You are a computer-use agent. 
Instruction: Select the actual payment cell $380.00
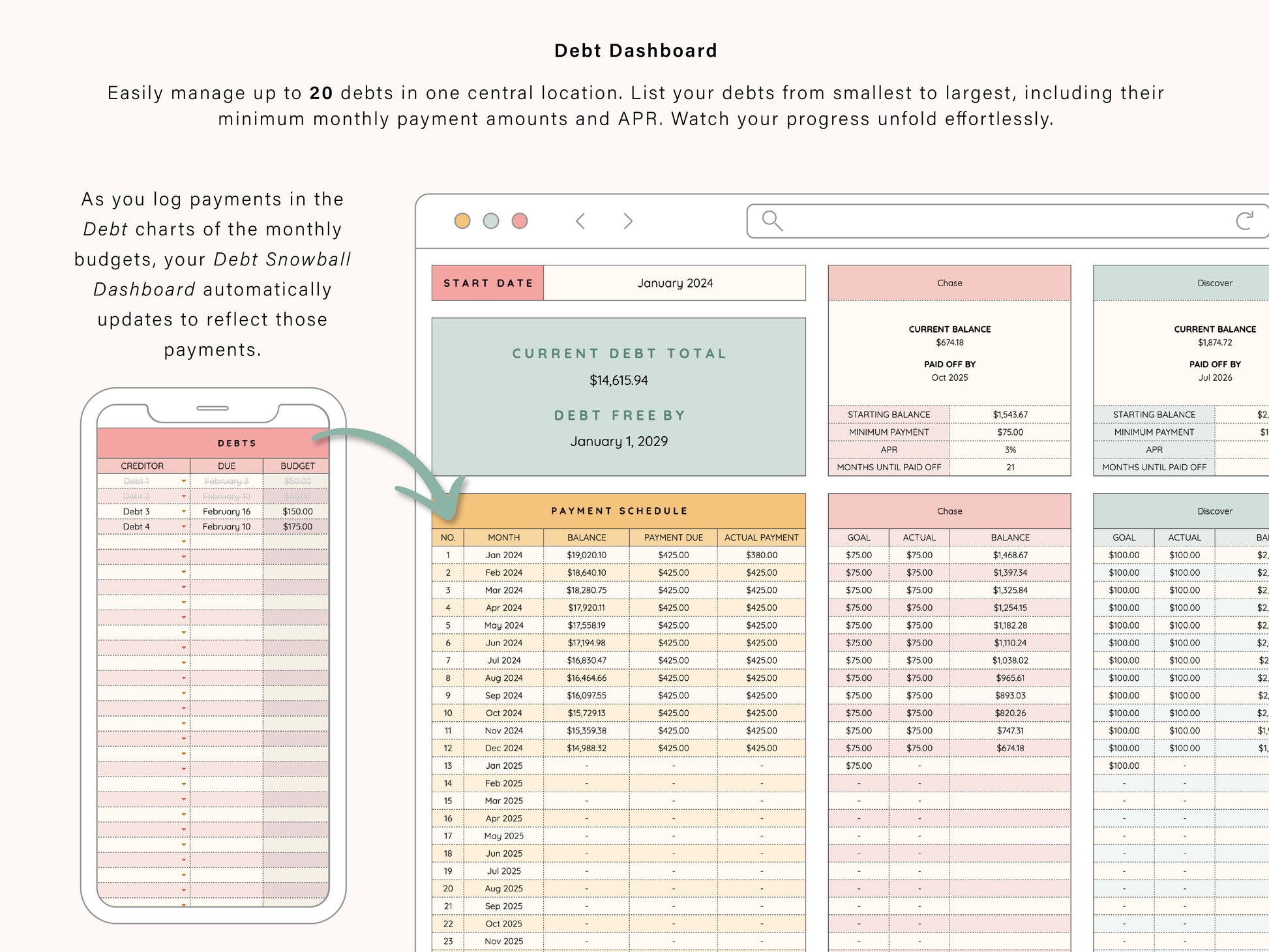[762, 555]
